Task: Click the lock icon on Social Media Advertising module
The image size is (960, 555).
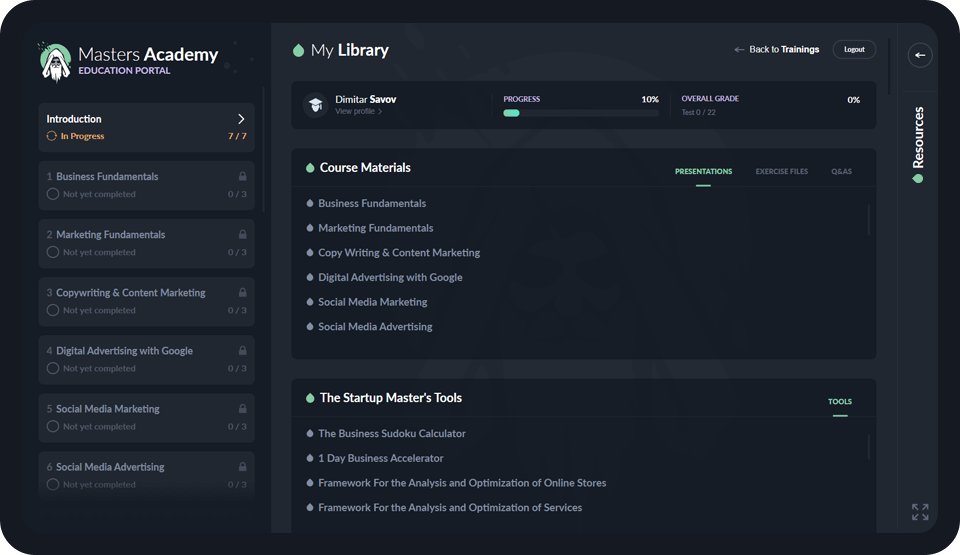Action: (242, 467)
